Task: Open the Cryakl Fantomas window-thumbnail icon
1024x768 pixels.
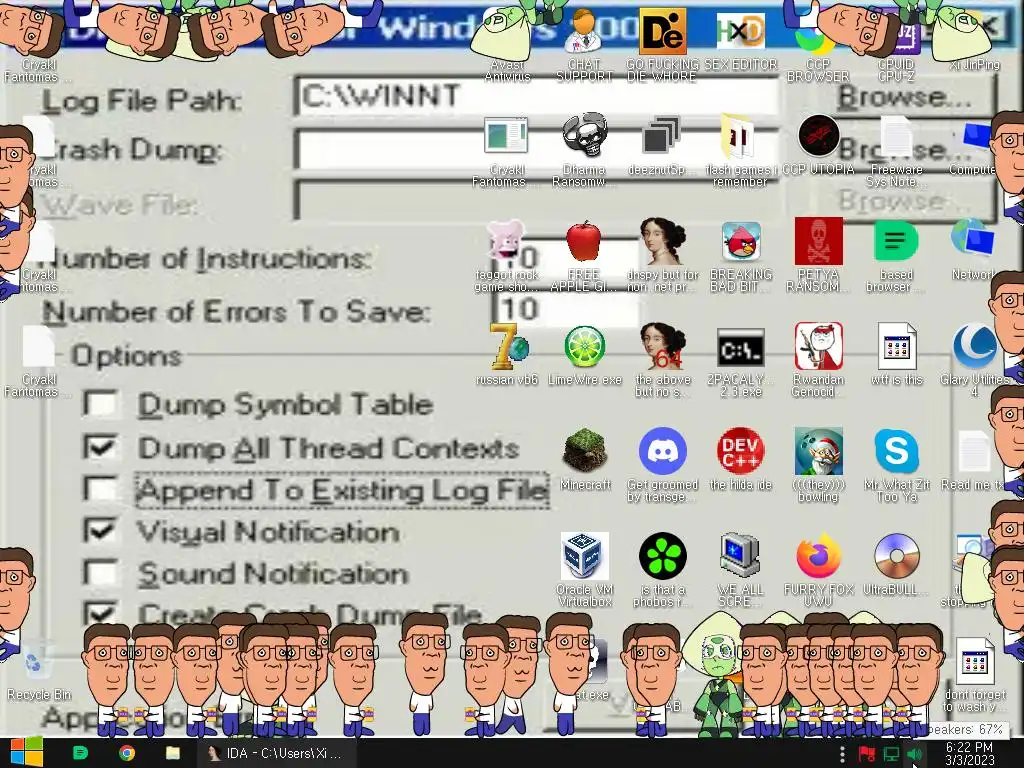Action: [x=506, y=136]
